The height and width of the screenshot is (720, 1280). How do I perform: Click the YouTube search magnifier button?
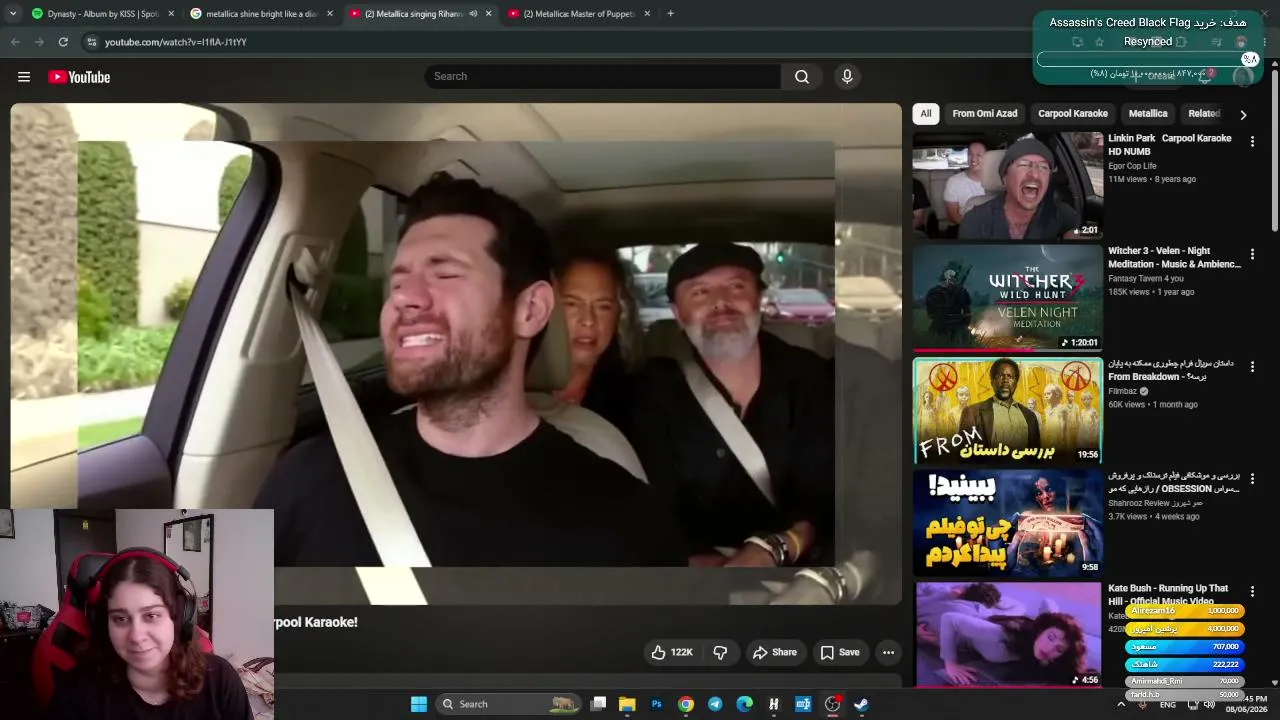(801, 77)
